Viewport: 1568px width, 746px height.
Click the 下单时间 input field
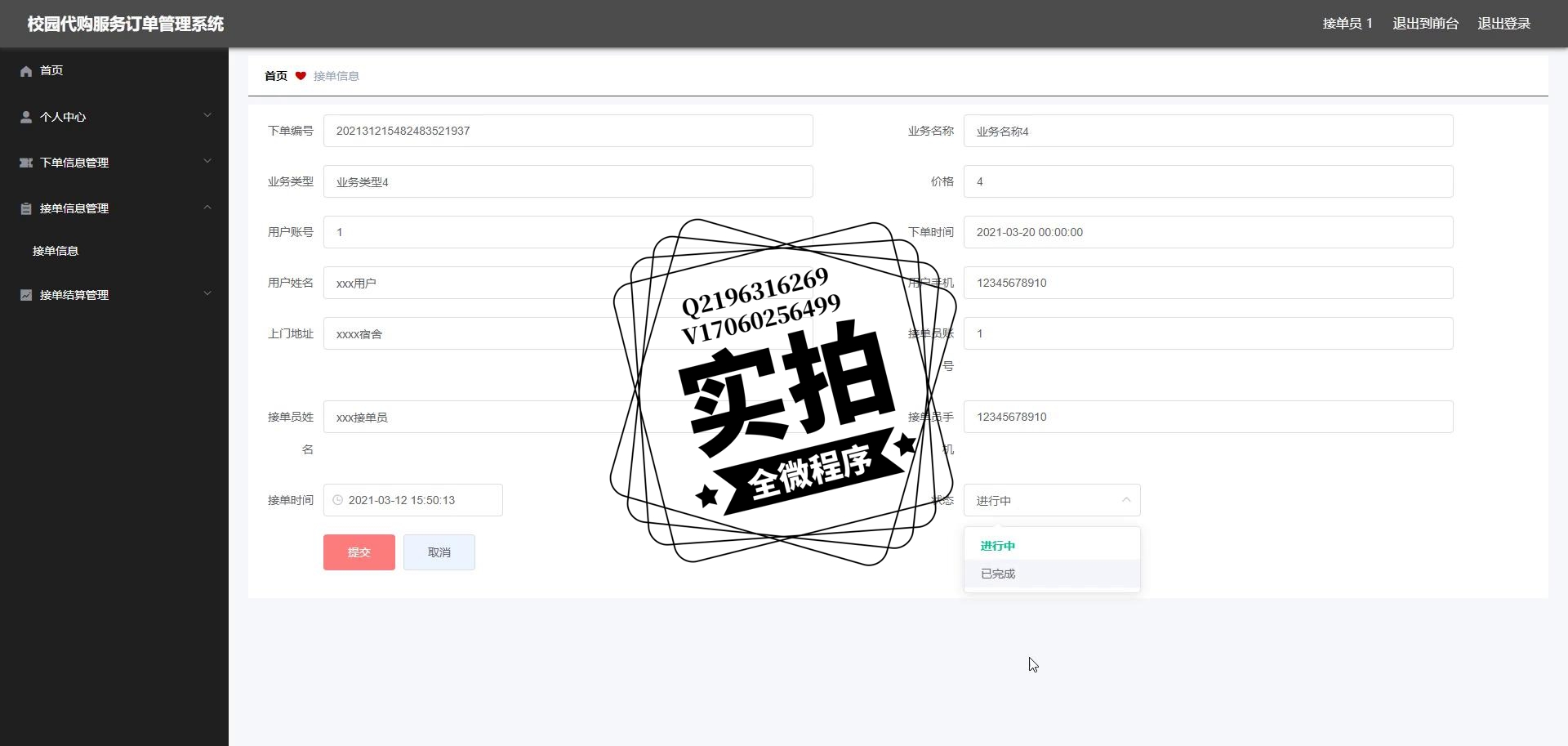point(1209,232)
